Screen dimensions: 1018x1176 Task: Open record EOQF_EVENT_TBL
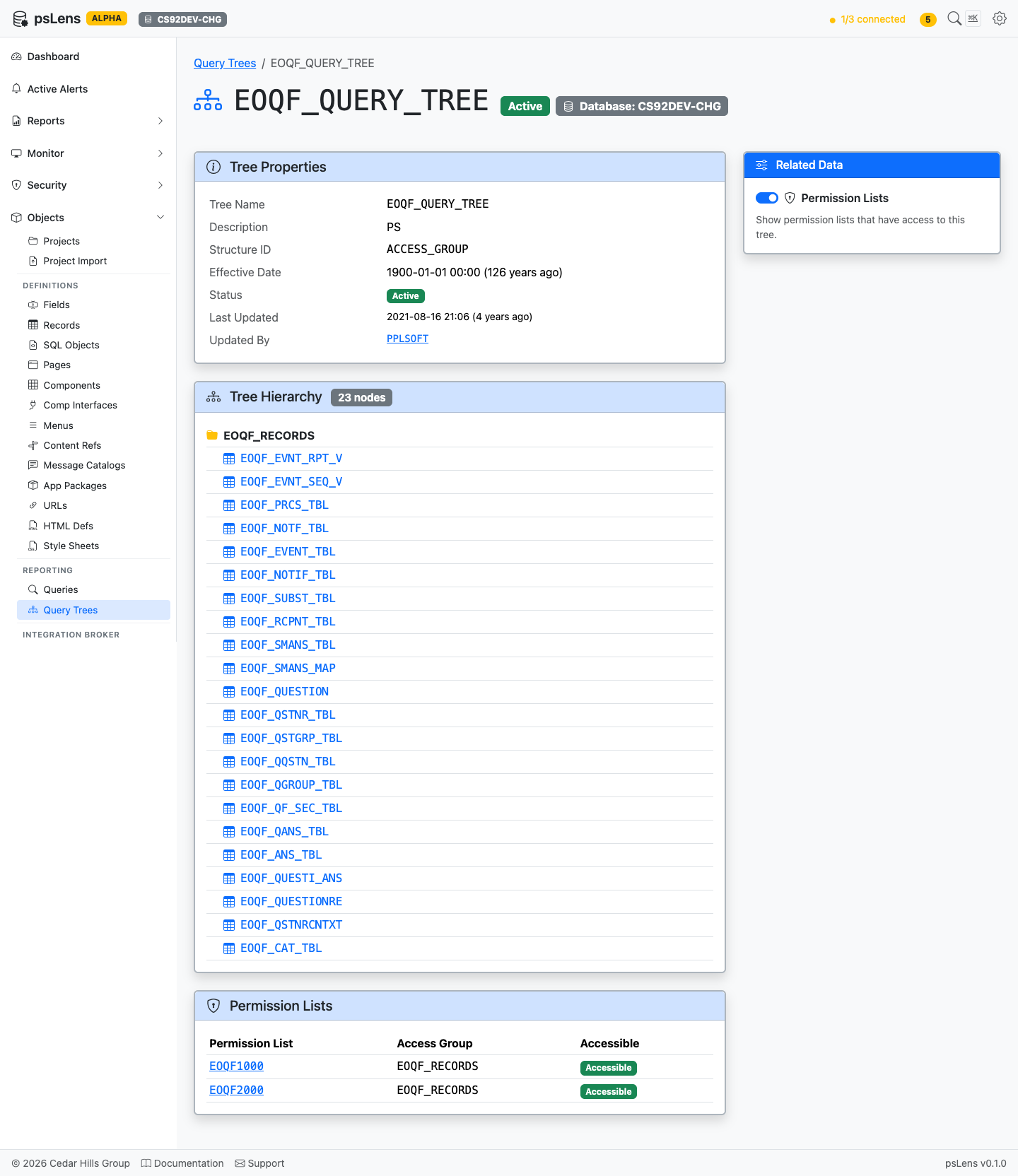point(288,551)
